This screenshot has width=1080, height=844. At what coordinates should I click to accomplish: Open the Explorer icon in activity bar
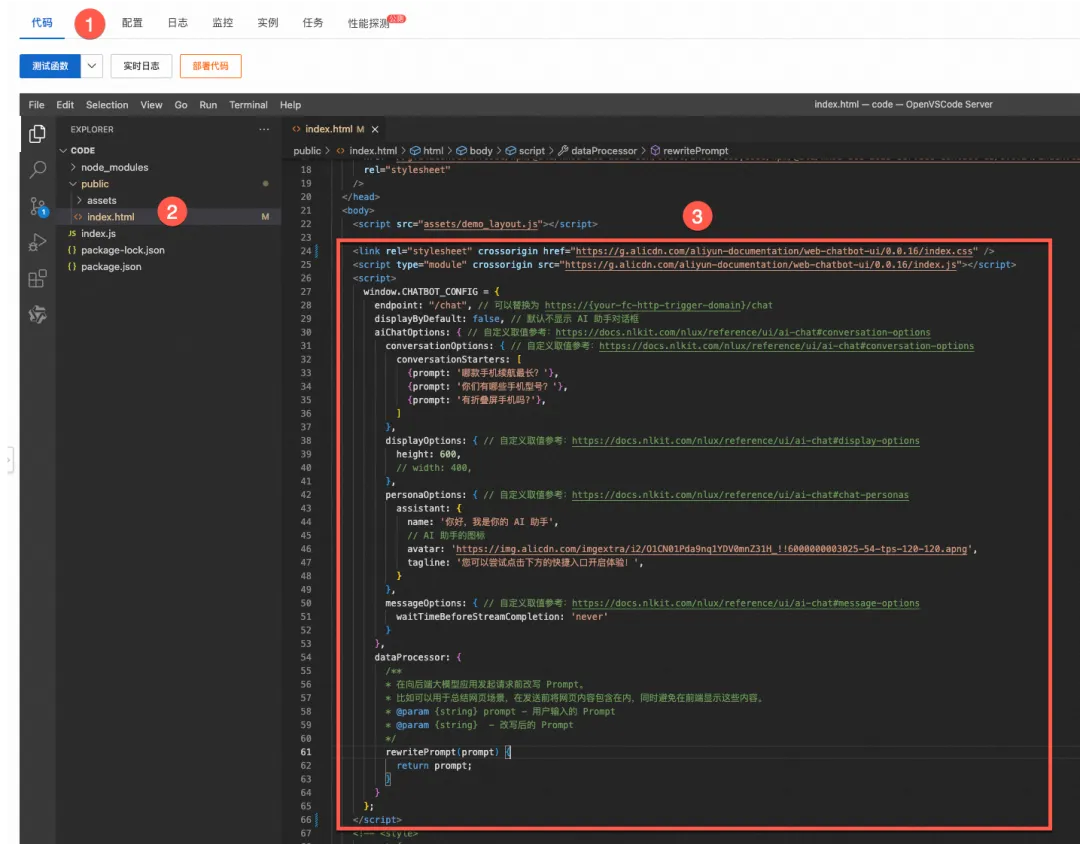click(37, 134)
